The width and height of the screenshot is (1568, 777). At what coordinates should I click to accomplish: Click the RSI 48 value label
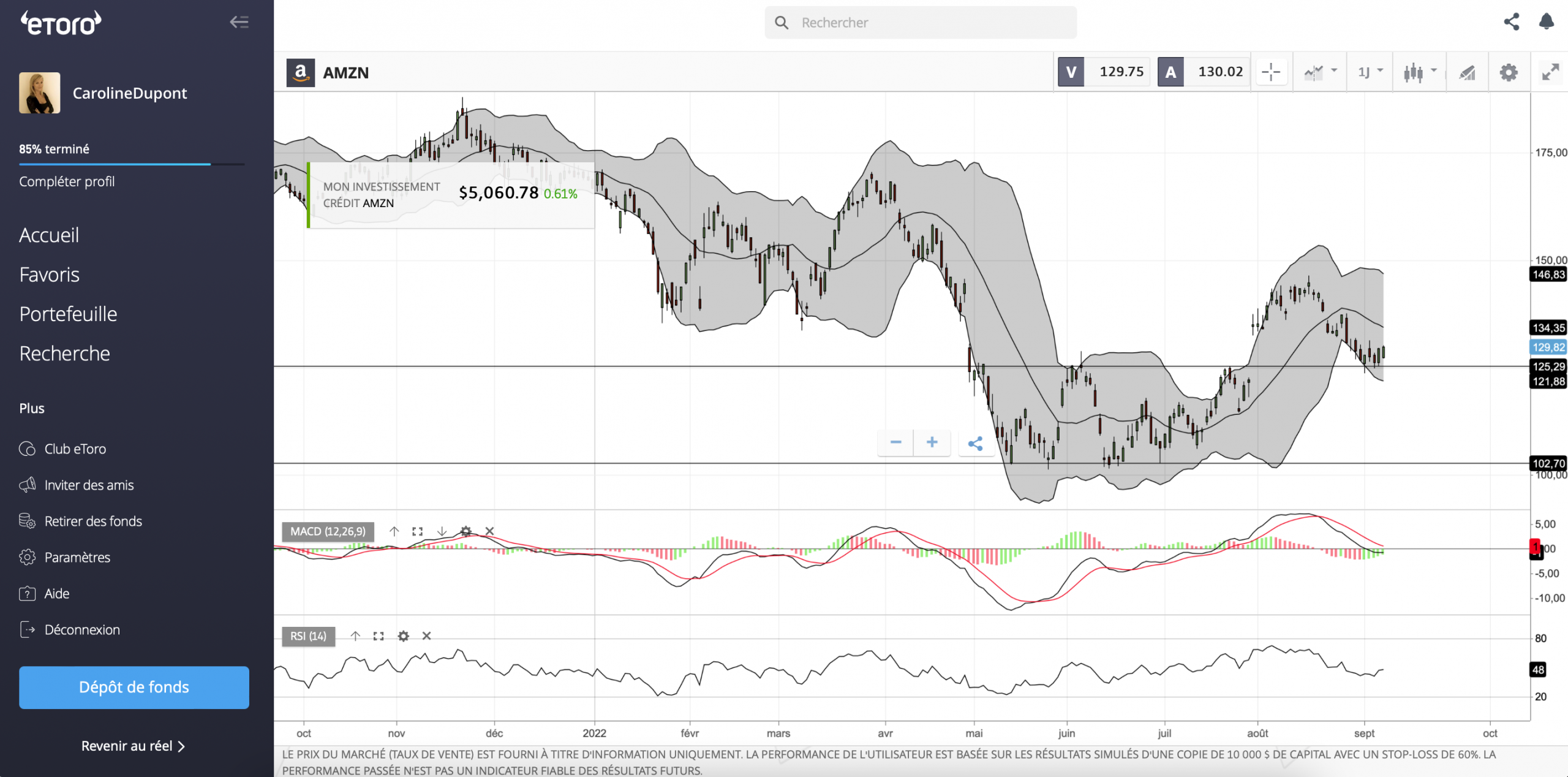click(1539, 670)
